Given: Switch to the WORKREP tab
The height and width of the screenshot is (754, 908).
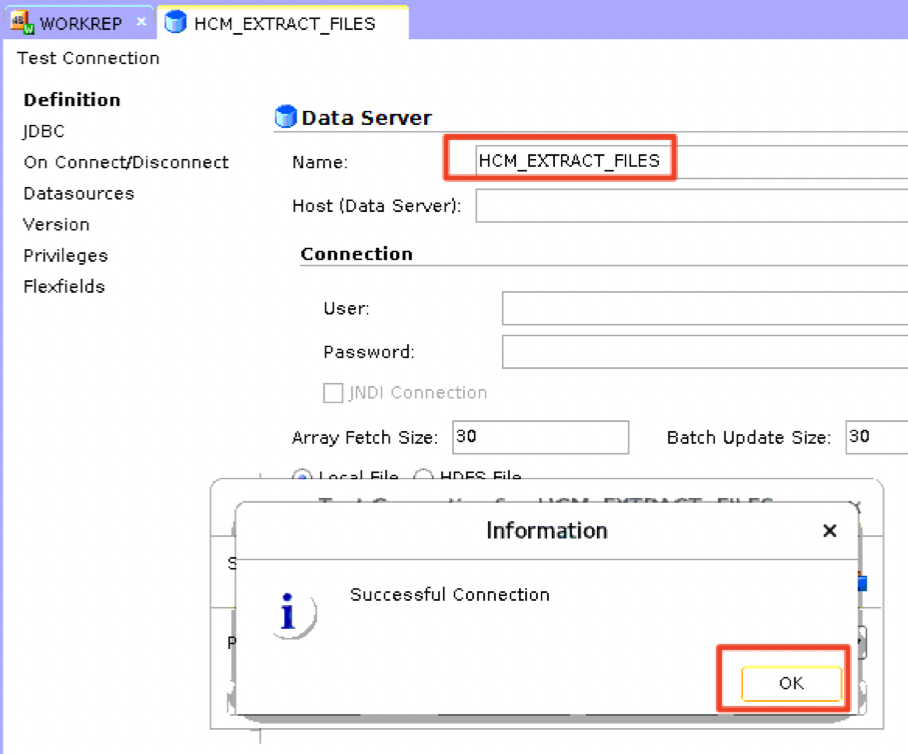Looking at the screenshot, I should click(x=80, y=23).
